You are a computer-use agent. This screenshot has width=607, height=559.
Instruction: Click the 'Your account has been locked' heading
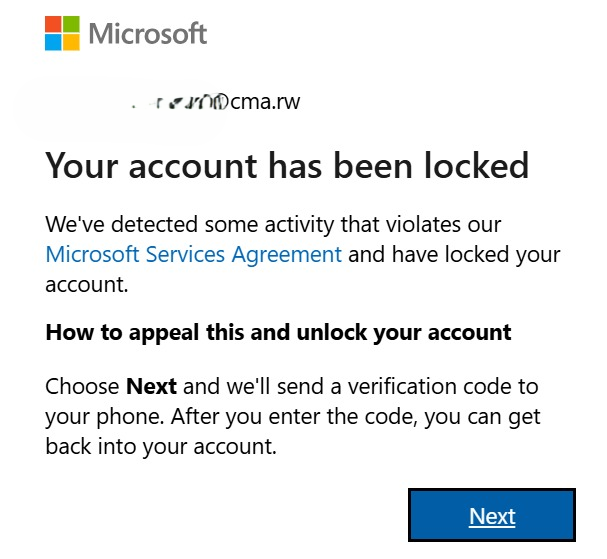tap(287, 166)
